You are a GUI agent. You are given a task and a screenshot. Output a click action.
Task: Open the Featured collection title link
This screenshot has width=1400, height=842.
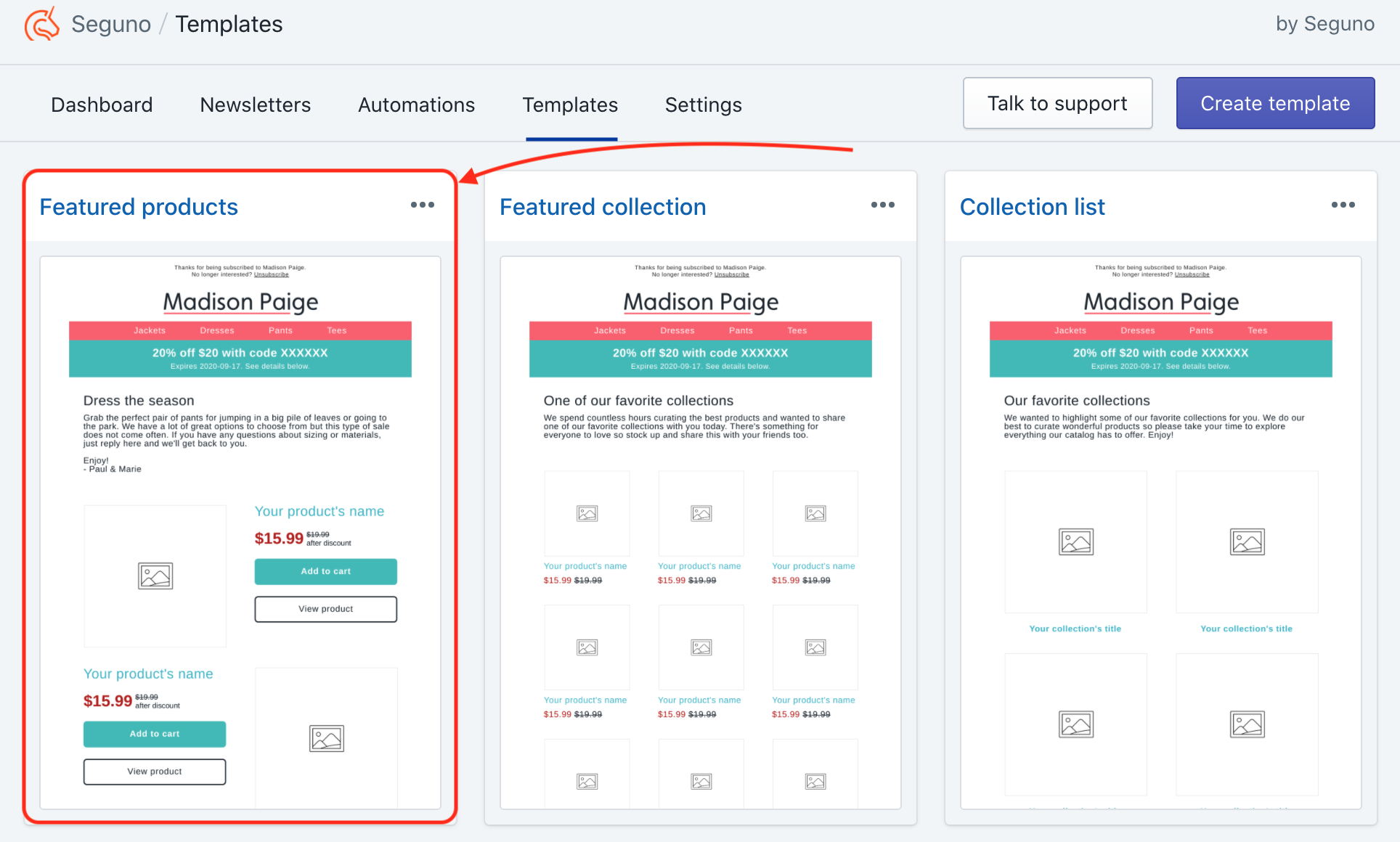603,207
